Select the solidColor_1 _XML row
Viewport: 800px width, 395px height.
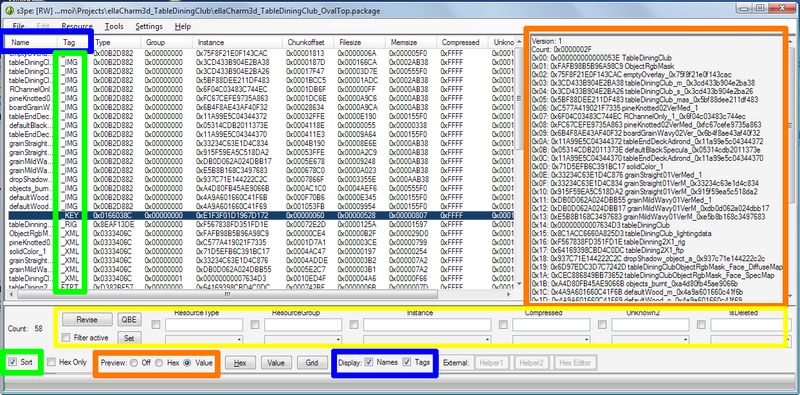click(261, 251)
